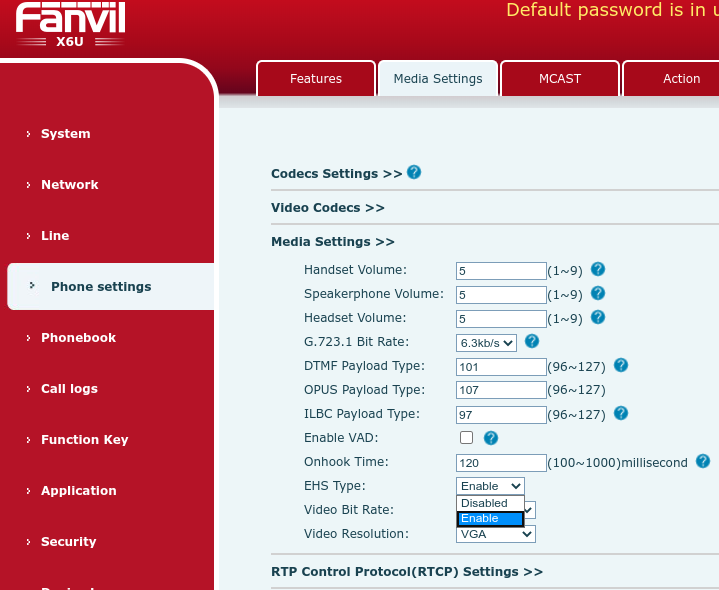Open Security in the sidebar
Viewport: 719px width, 590px height.
click(69, 541)
